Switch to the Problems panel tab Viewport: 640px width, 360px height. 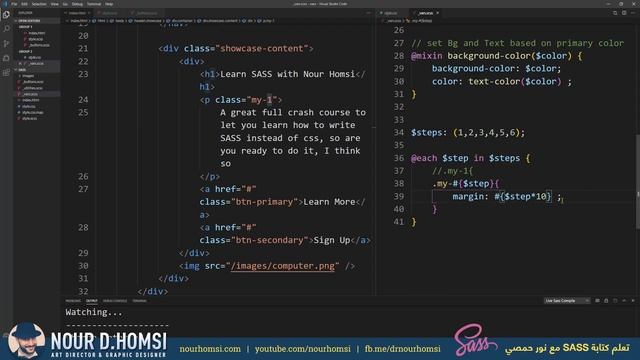tap(73, 301)
